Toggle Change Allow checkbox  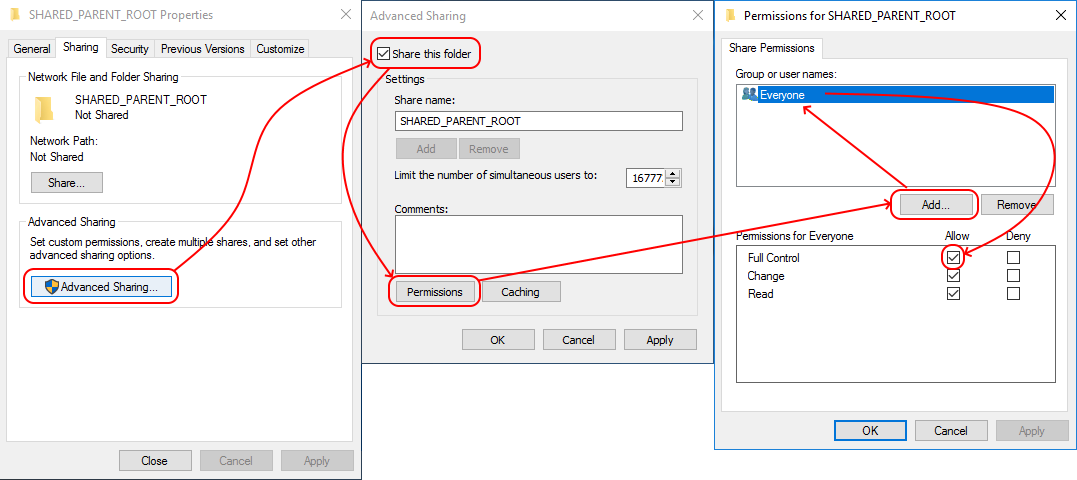[953, 276]
